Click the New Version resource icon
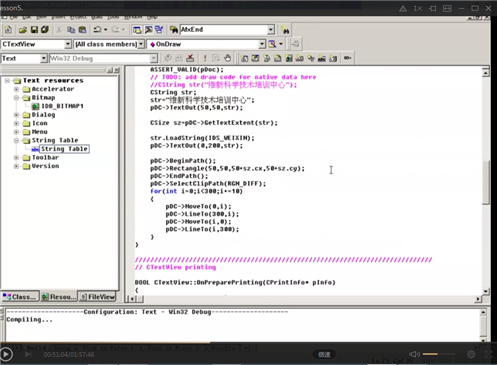 pyautogui.click(x=333, y=58)
